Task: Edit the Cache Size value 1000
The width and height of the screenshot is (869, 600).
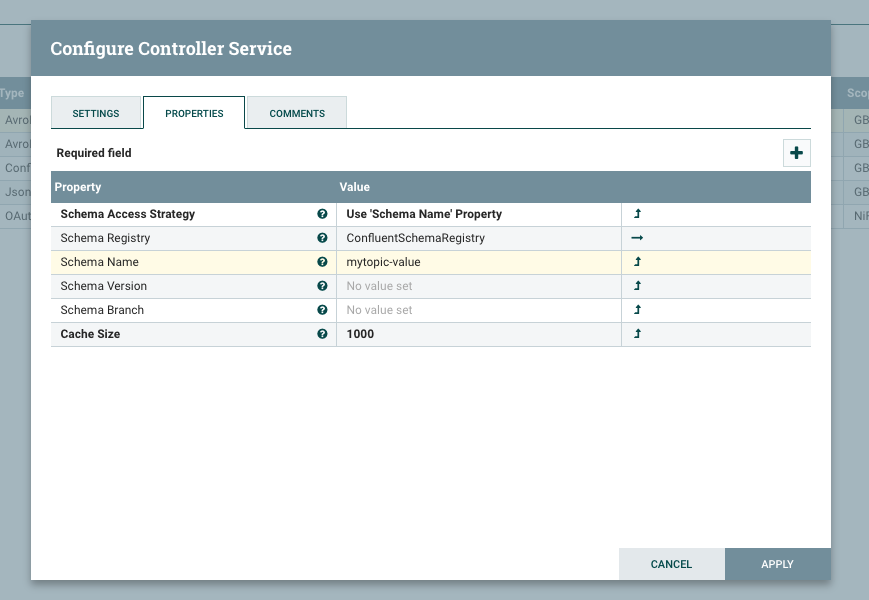Action: (478, 334)
